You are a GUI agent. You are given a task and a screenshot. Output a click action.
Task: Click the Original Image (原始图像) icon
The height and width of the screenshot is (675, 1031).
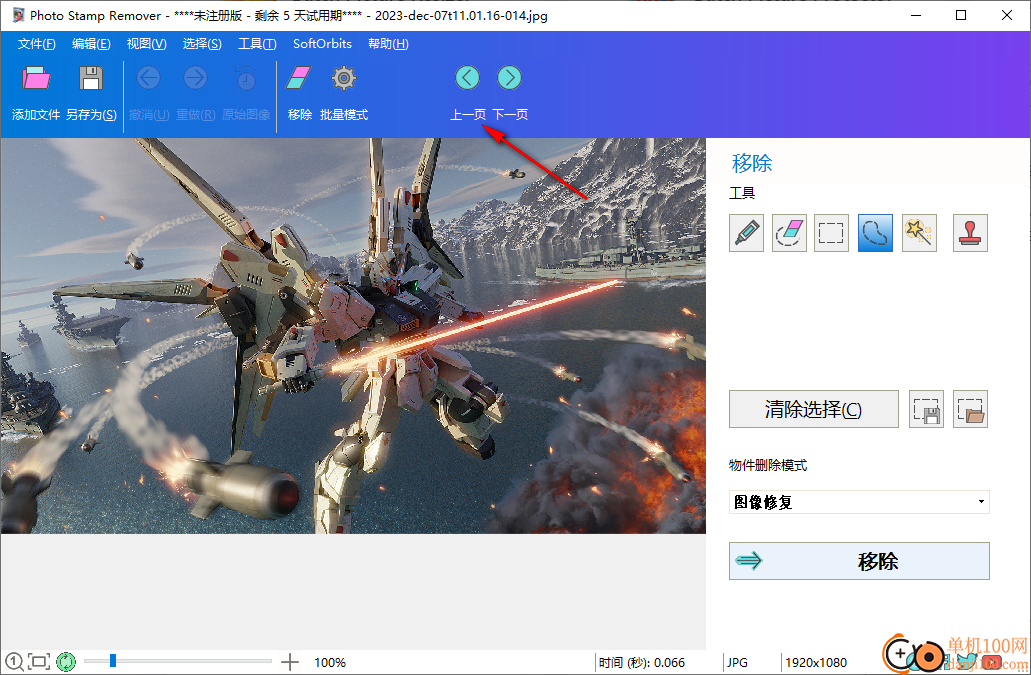point(246,78)
